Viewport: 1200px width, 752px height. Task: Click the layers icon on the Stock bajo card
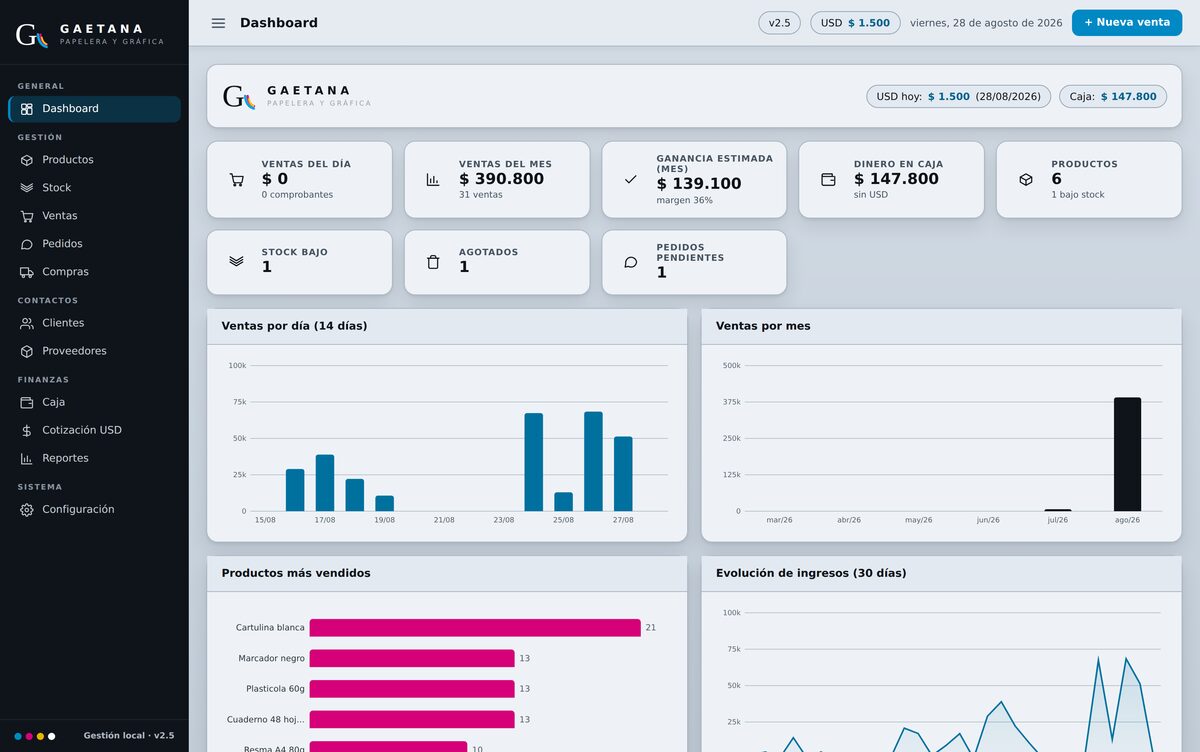237,262
